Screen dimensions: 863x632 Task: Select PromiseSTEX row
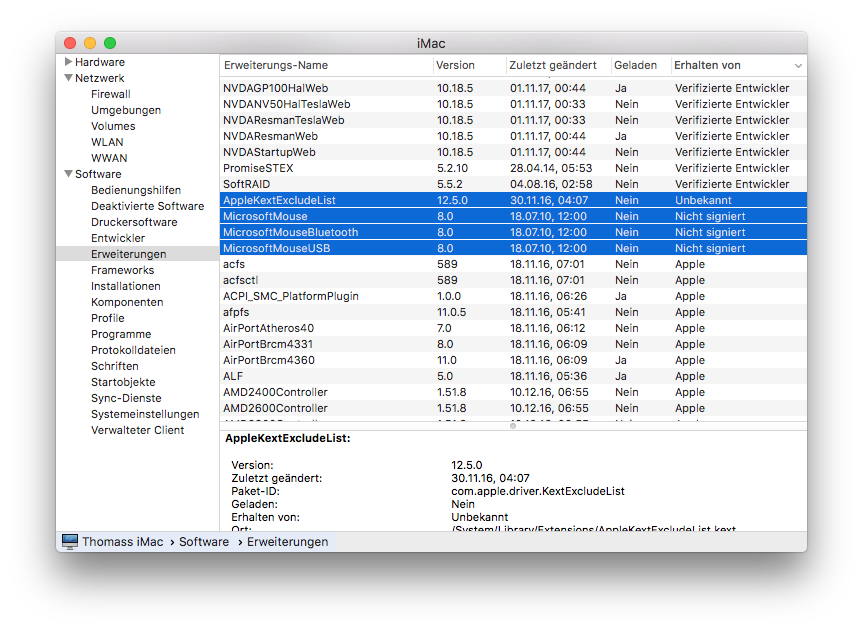[x=513, y=168]
